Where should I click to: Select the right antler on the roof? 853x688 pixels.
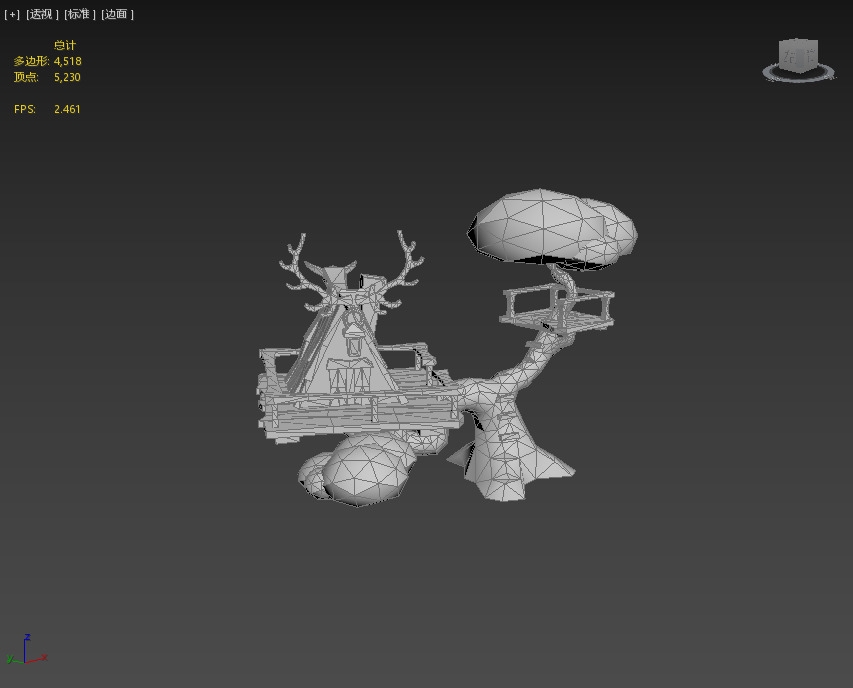point(403,268)
